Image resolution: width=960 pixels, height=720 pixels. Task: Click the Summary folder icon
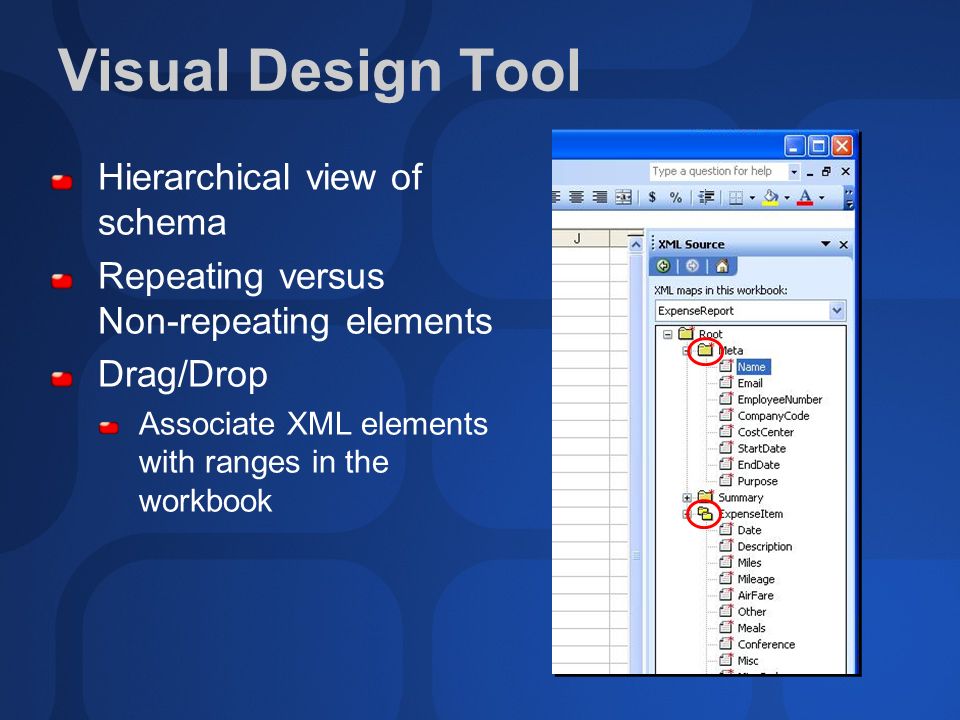click(705, 496)
